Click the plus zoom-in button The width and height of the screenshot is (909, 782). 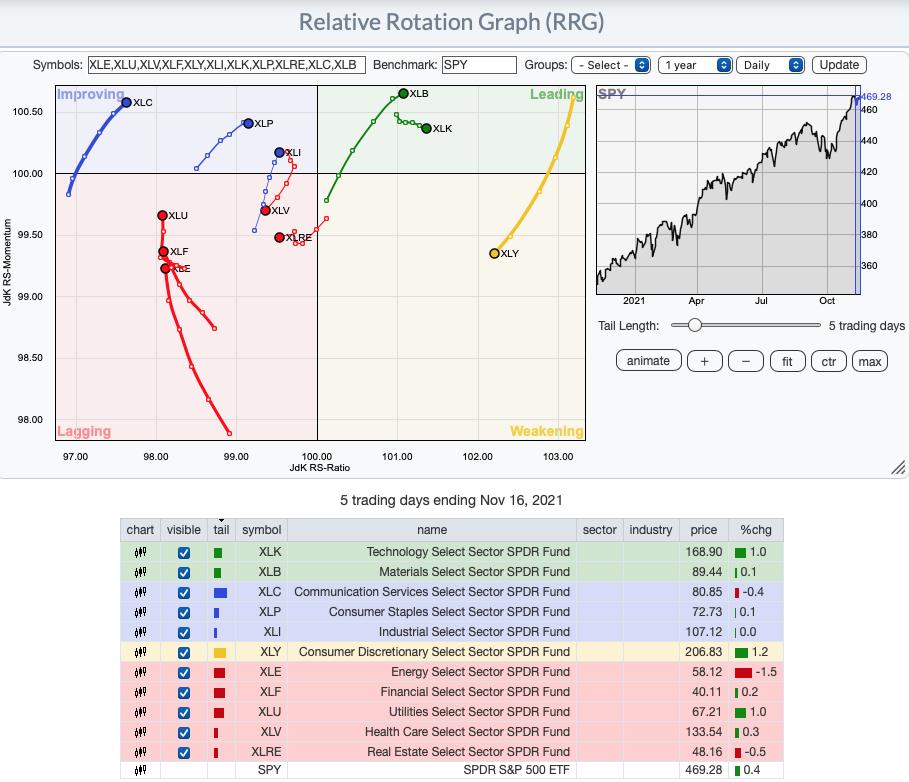(x=704, y=361)
